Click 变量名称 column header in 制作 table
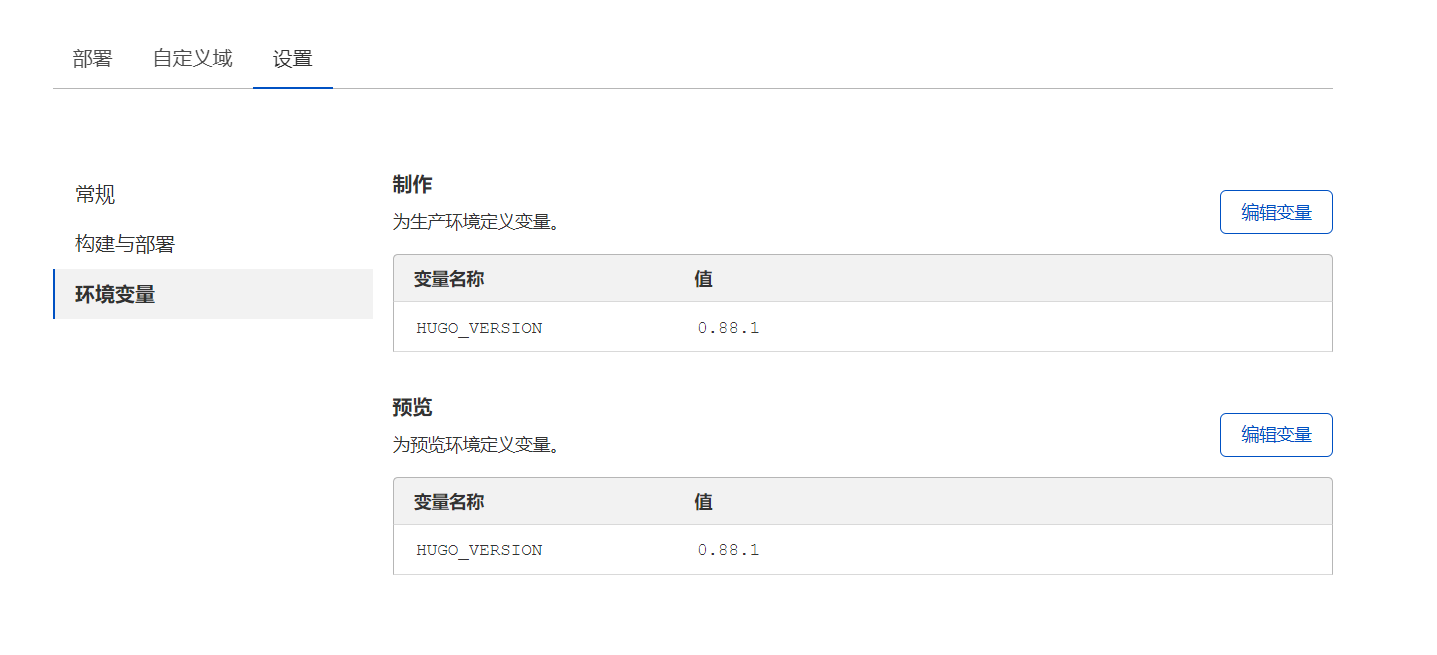The width and height of the screenshot is (1437, 655). coord(449,279)
